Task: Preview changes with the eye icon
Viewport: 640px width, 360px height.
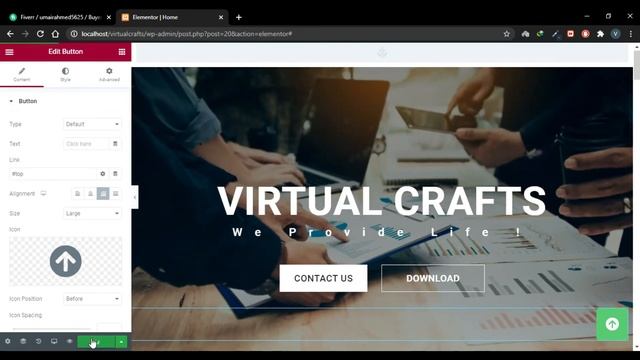Action: (x=69, y=341)
